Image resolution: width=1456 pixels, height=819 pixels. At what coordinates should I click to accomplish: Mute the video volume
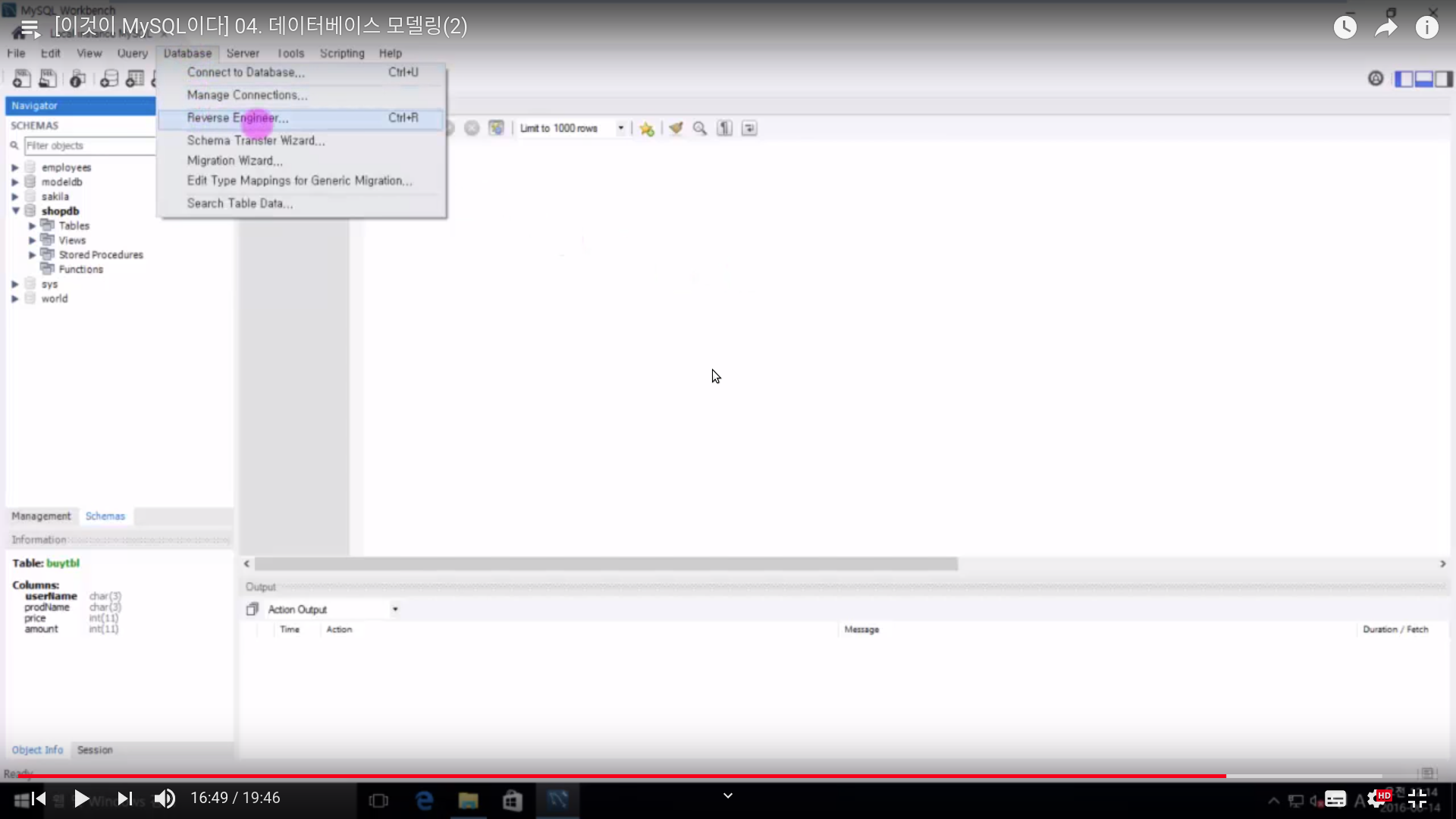pyautogui.click(x=165, y=799)
